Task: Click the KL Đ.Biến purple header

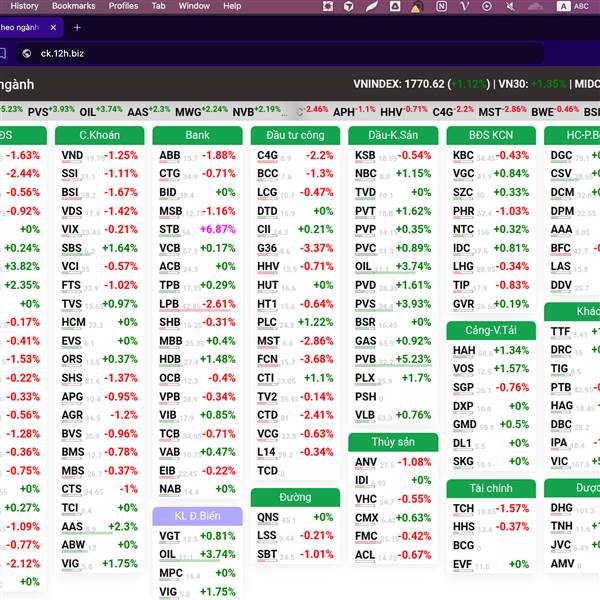Action: point(197,516)
